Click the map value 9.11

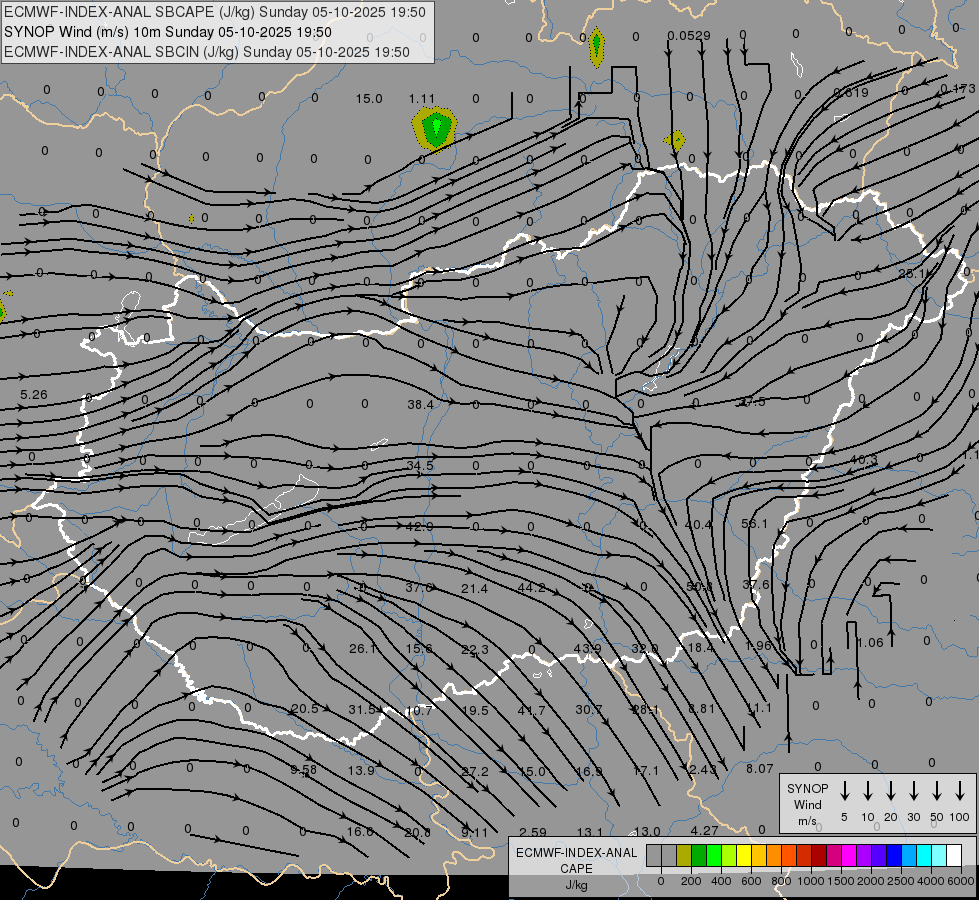475,832
